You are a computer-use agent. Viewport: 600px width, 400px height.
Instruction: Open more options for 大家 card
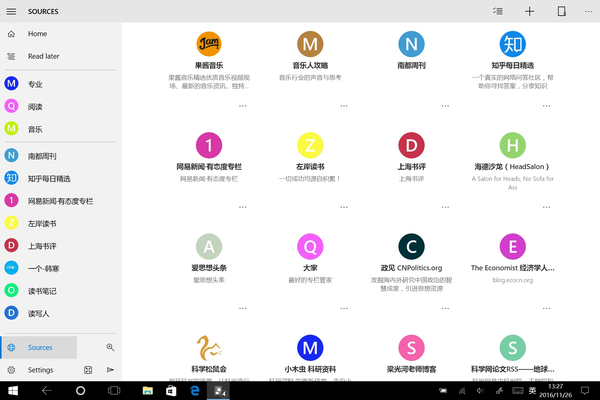(x=344, y=308)
